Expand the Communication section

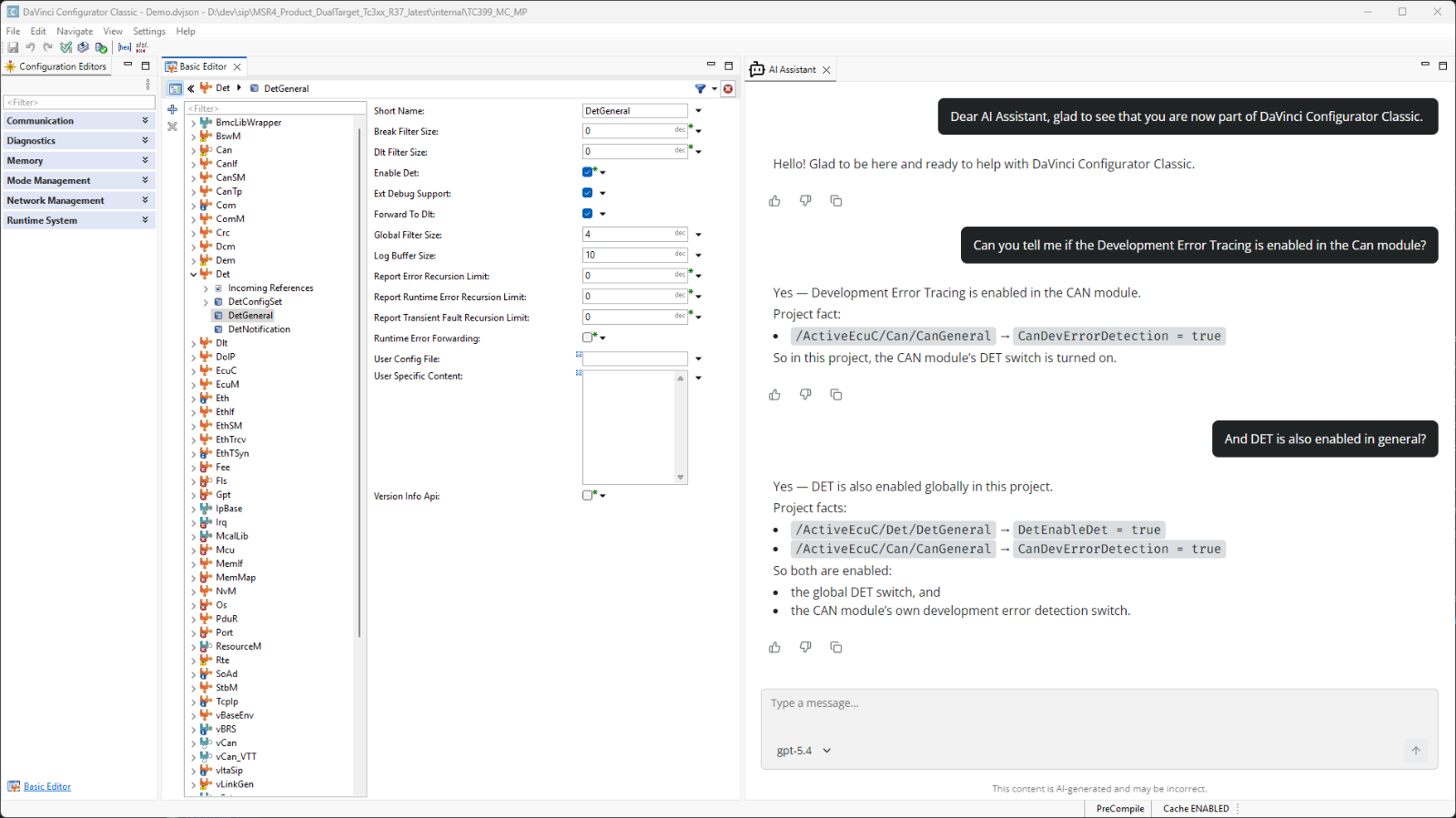(x=78, y=121)
